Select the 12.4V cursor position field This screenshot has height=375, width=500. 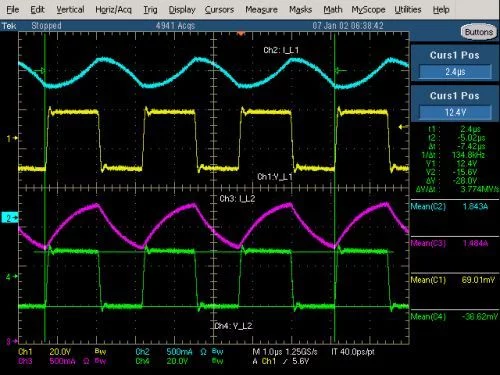pyautogui.click(x=455, y=112)
